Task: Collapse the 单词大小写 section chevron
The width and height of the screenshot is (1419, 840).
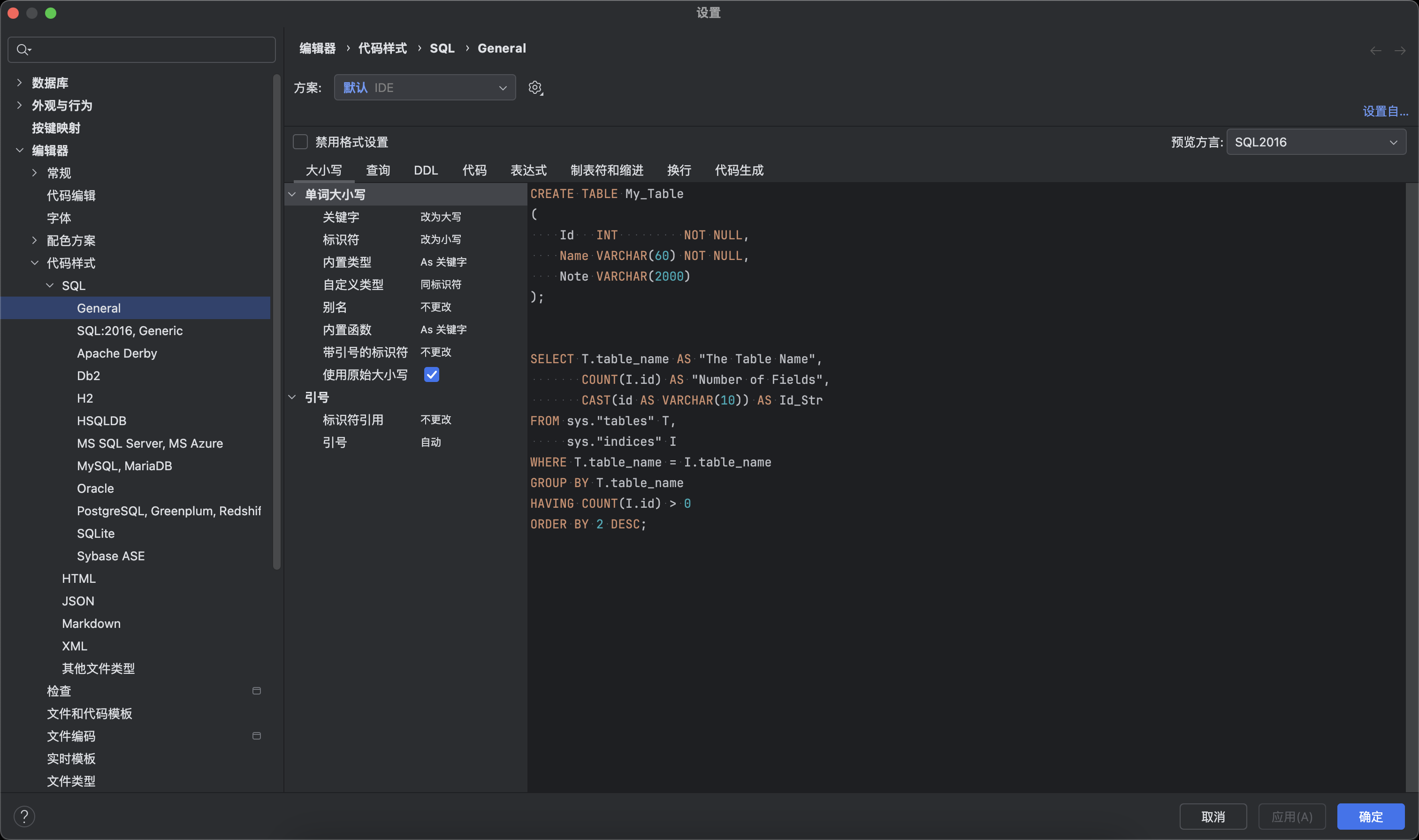Action: pyautogui.click(x=292, y=195)
